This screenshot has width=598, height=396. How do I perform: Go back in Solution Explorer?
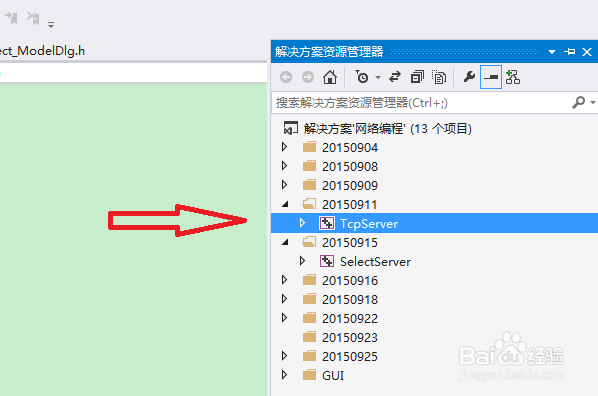coord(286,77)
